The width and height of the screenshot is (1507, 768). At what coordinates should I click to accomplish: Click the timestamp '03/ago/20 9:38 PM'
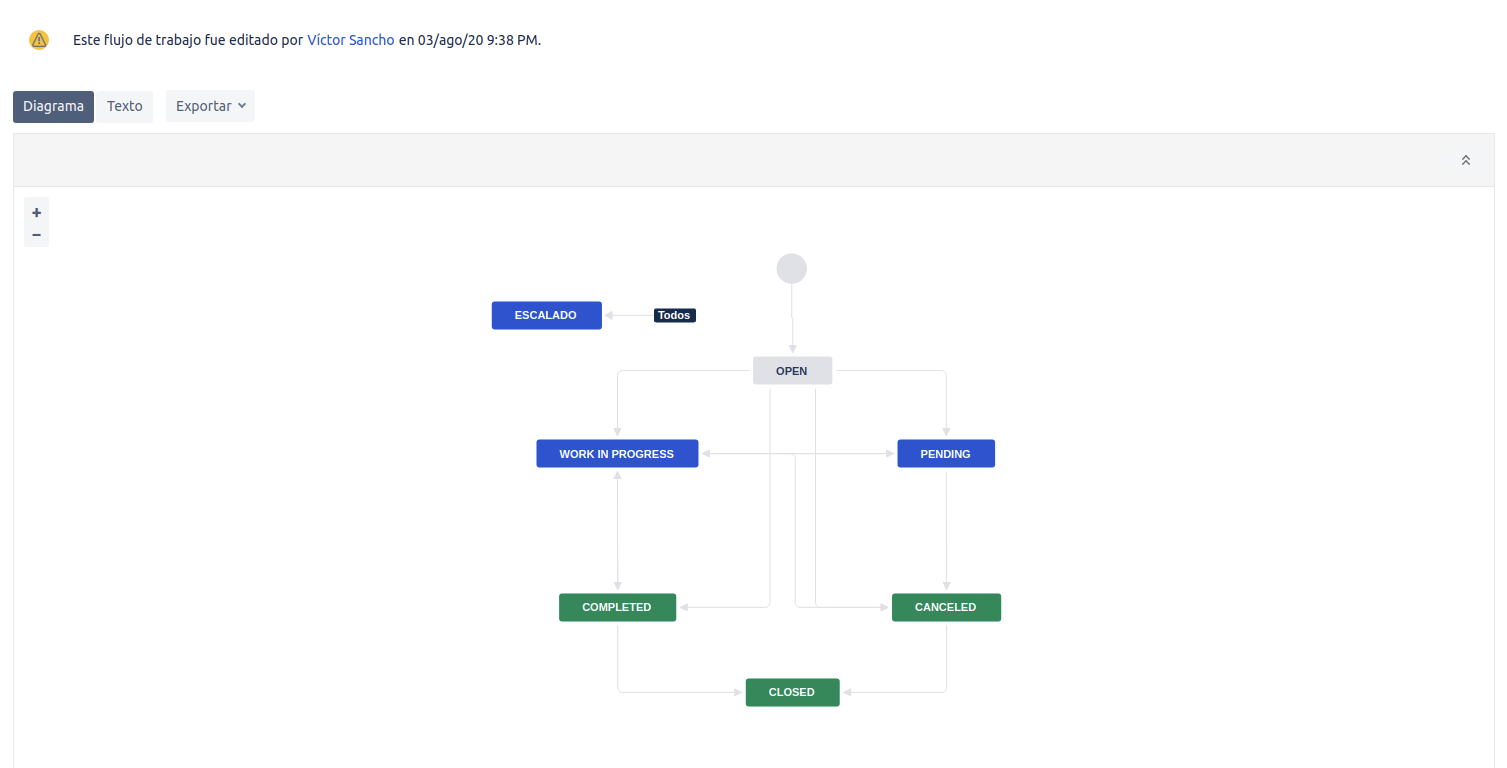pyautogui.click(x=477, y=40)
